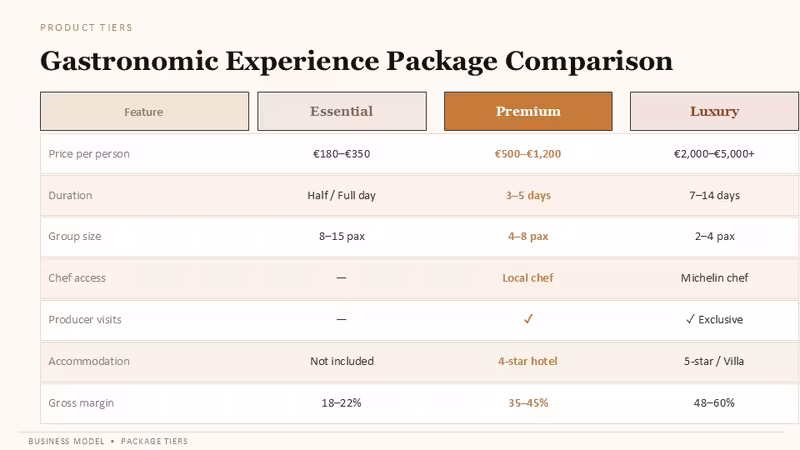Select the Gross margin row label

[81, 403]
